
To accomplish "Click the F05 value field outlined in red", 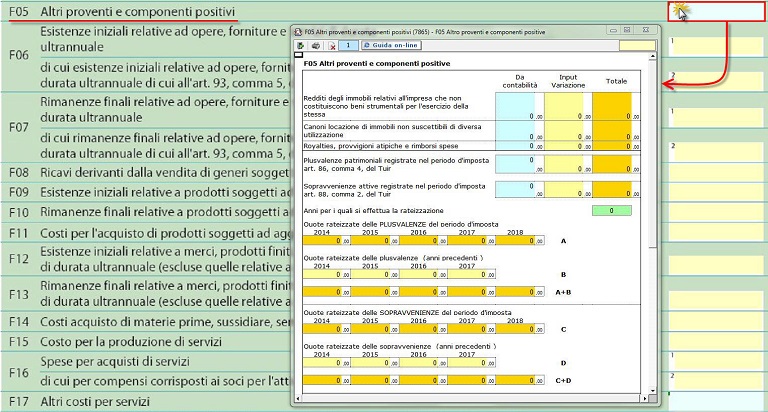I will (716, 12).
